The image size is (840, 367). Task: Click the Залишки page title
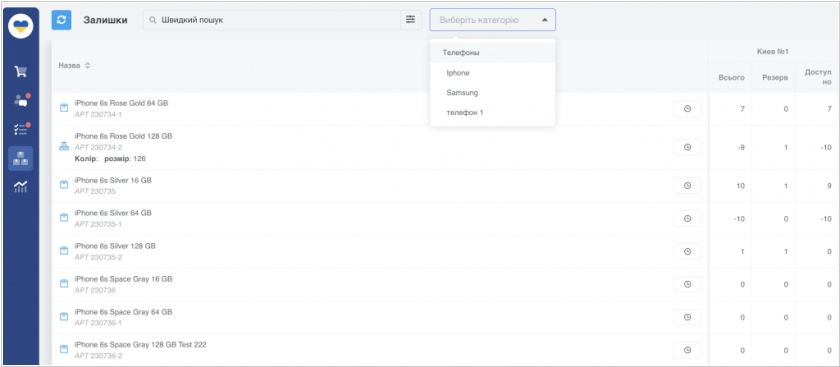(x=105, y=20)
